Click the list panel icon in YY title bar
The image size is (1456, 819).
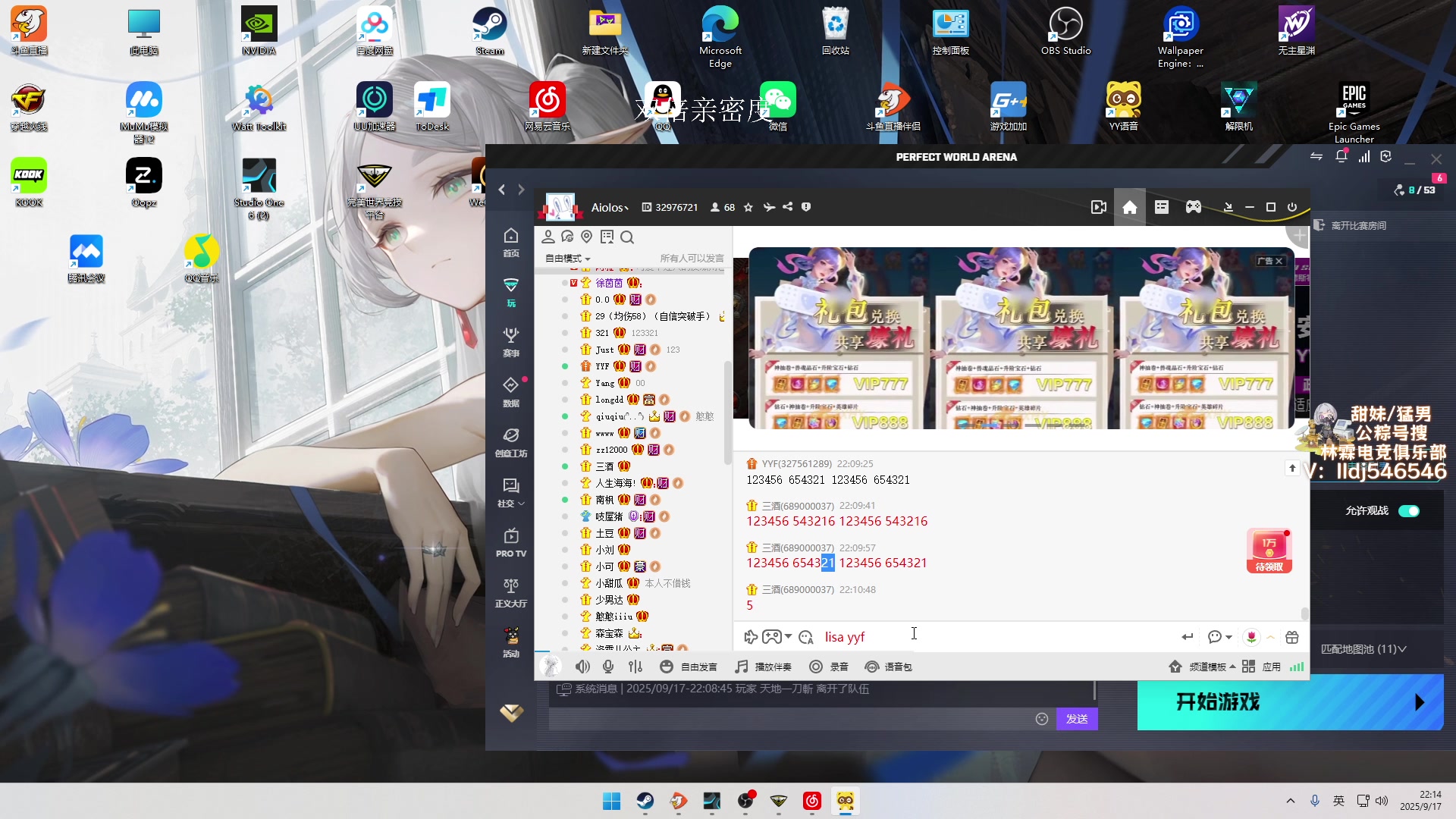click(x=1161, y=208)
